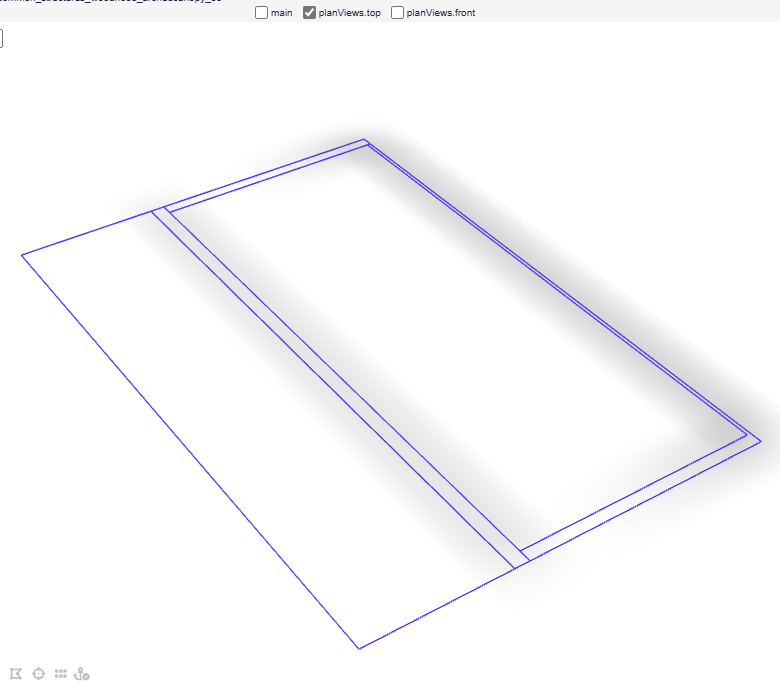Viewport: 780px width, 691px height.
Task: Click the small box at the left edge
Action: click(1, 39)
